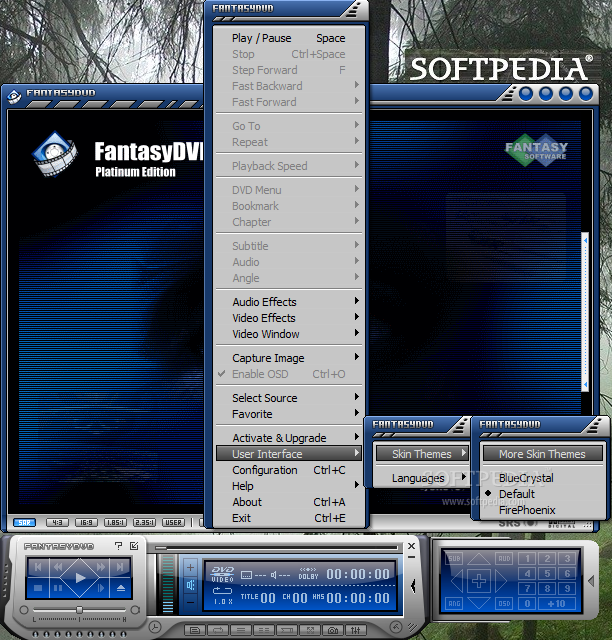Image resolution: width=612 pixels, height=640 pixels.
Task: Click the camera capture image icon
Action: [333, 631]
